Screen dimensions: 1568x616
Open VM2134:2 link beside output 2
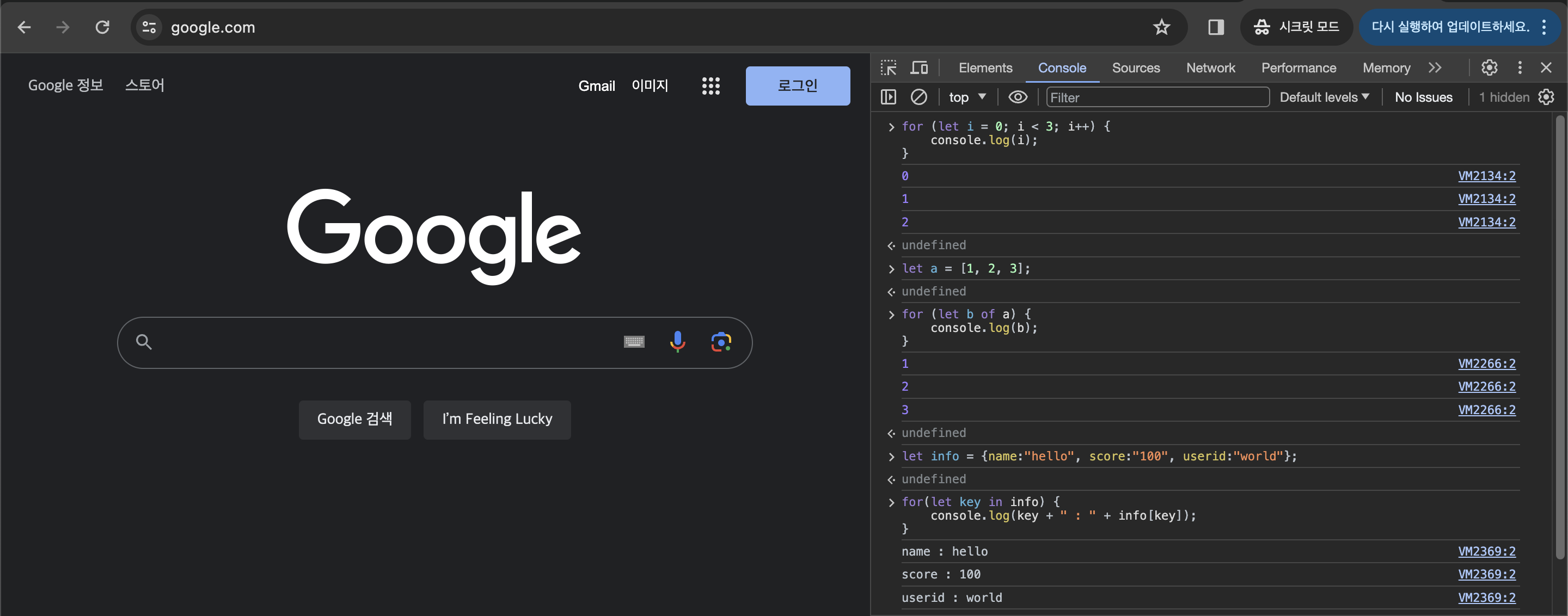[x=1486, y=223]
